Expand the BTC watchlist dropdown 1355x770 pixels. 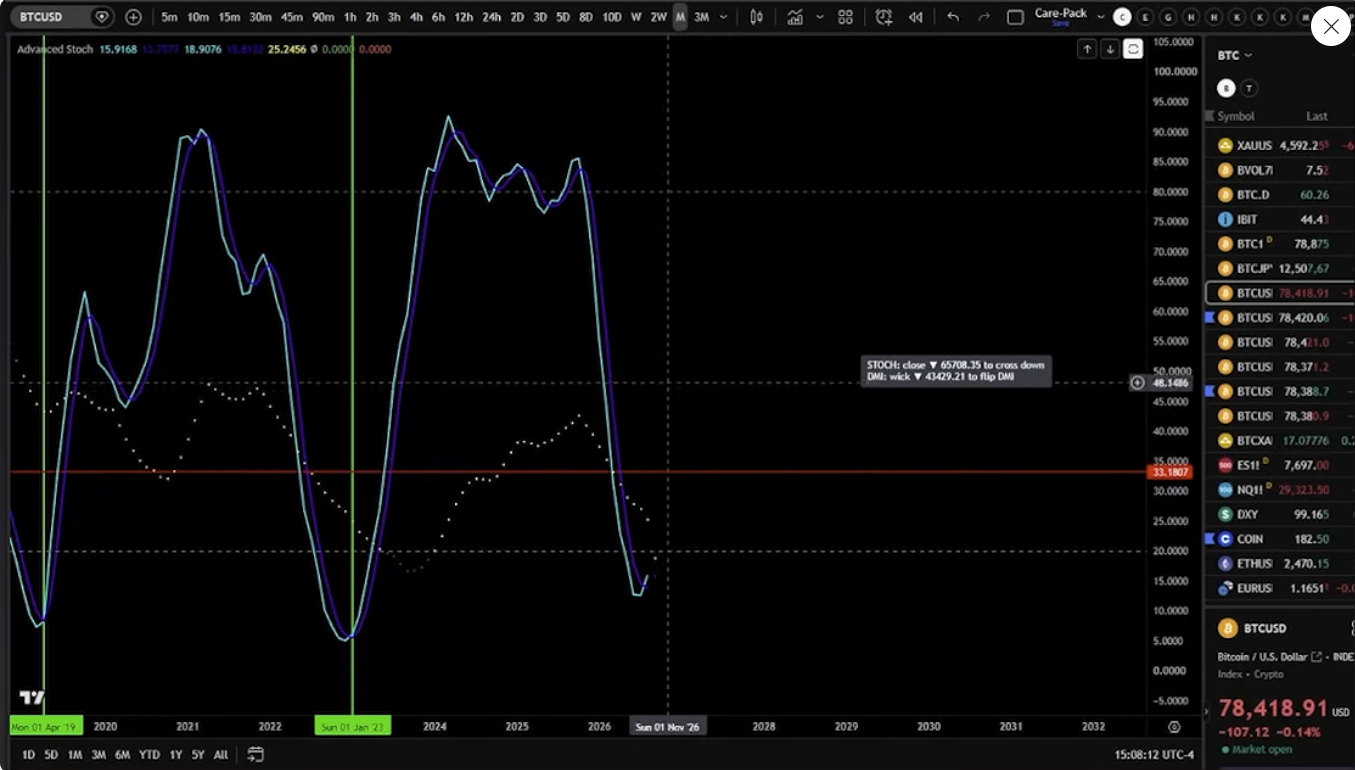[1235, 56]
